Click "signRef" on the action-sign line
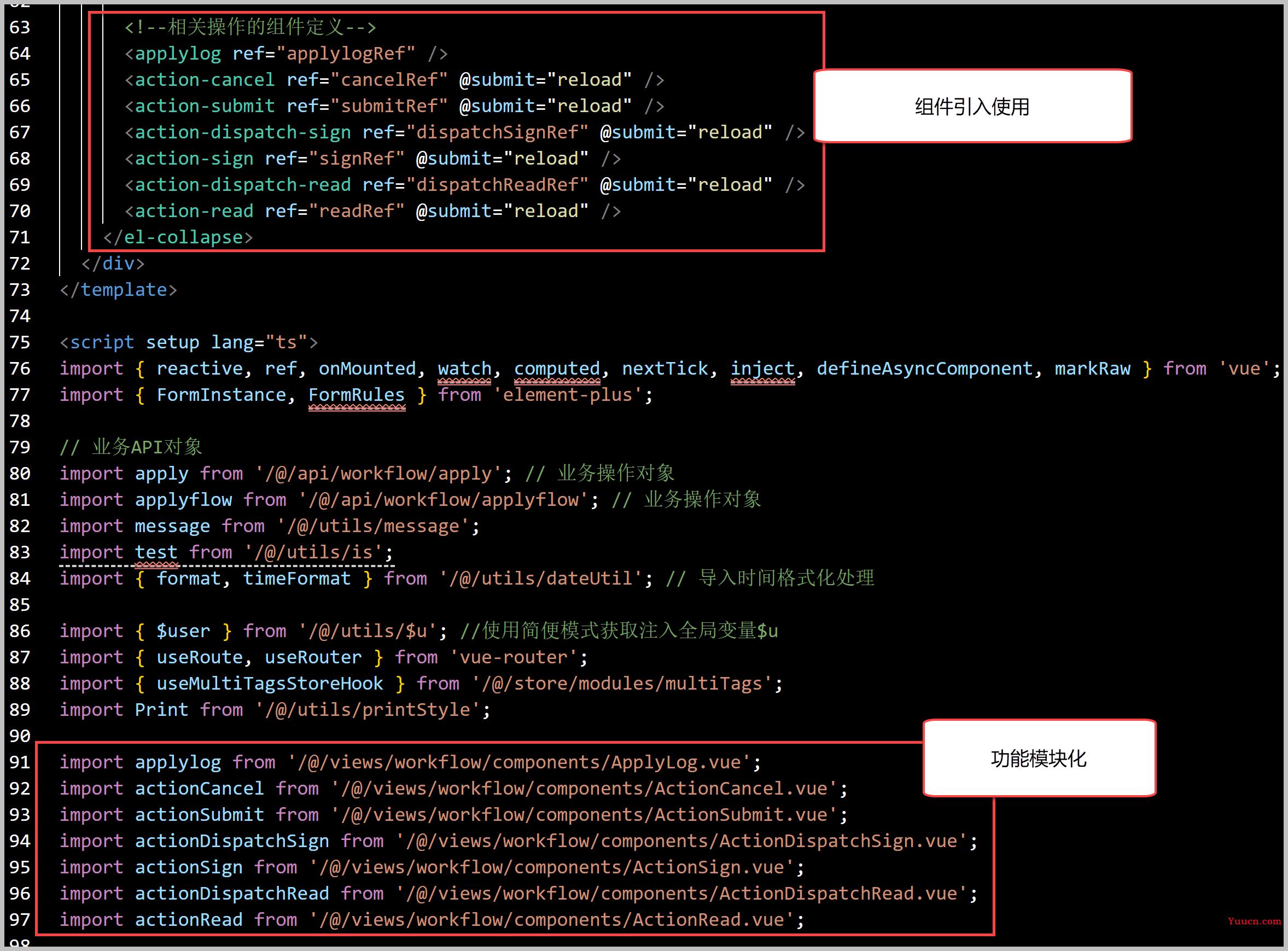The width and height of the screenshot is (1288, 951). point(357,158)
